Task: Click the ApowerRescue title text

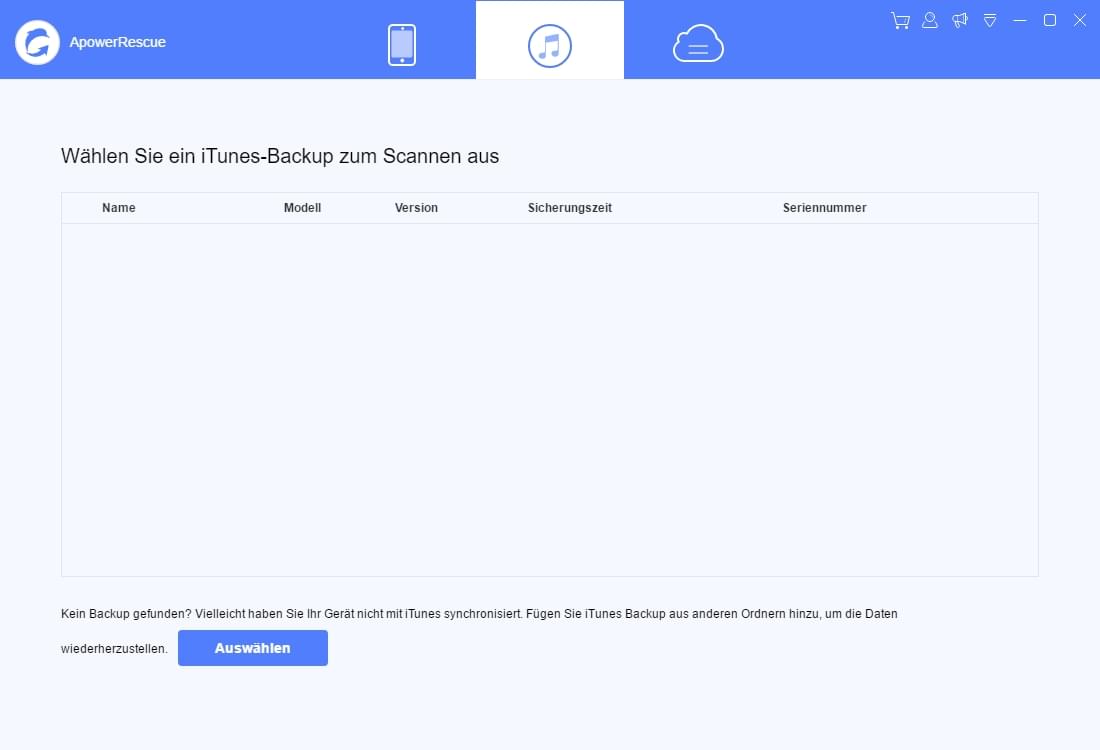Action: (117, 42)
